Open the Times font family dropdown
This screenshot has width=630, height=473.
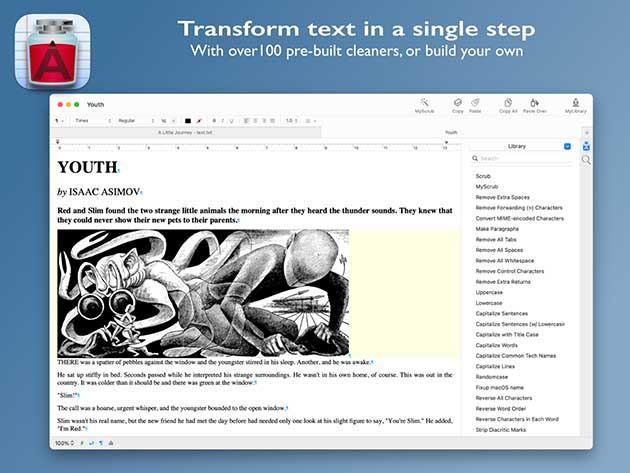pos(92,121)
